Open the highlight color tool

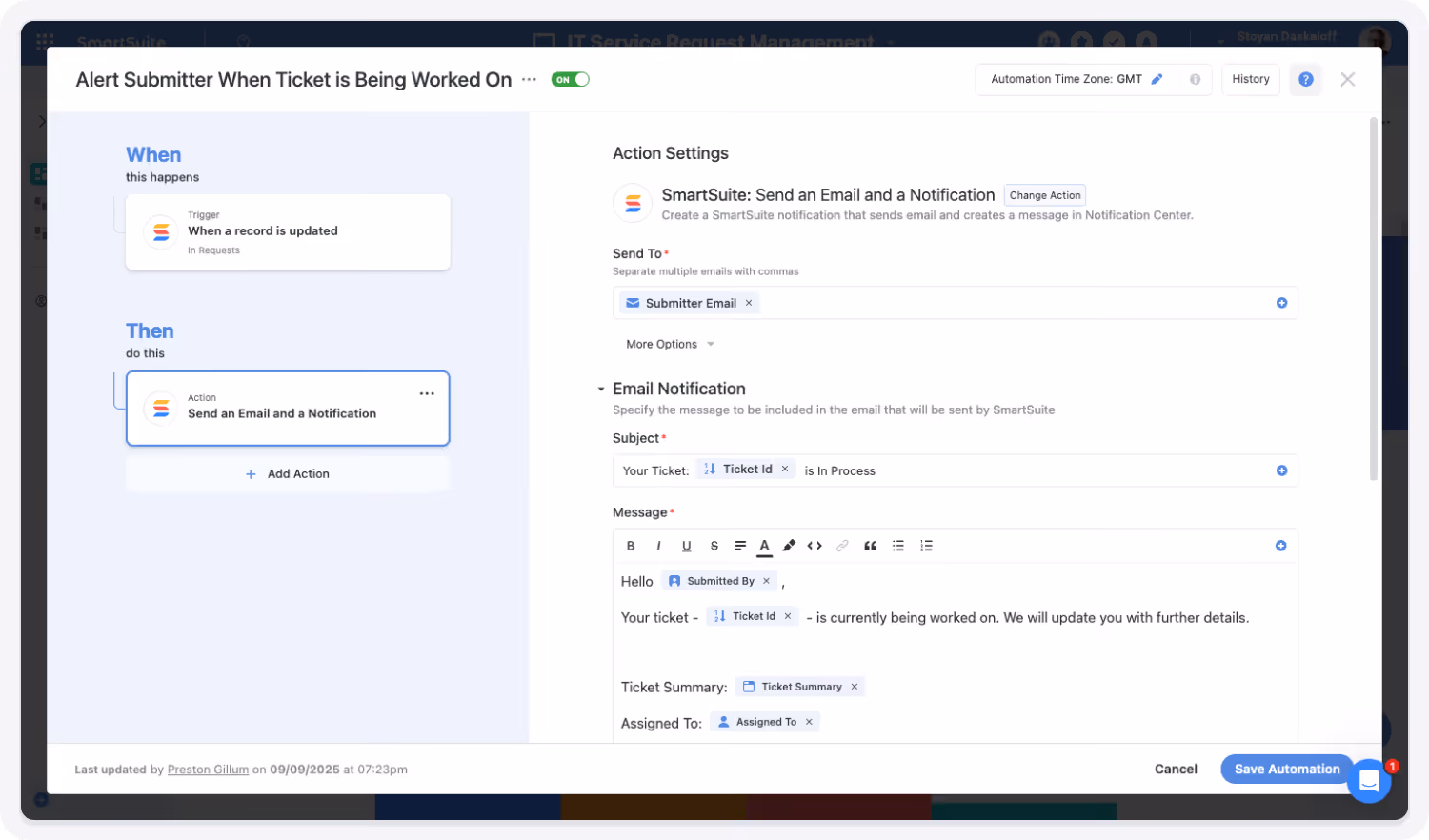tap(789, 546)
